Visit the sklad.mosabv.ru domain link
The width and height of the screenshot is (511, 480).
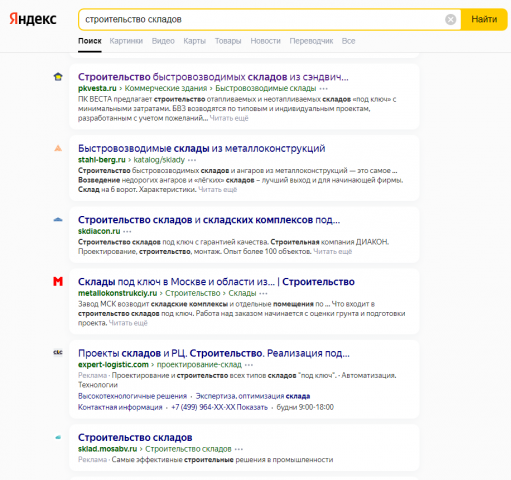[107, 449]
